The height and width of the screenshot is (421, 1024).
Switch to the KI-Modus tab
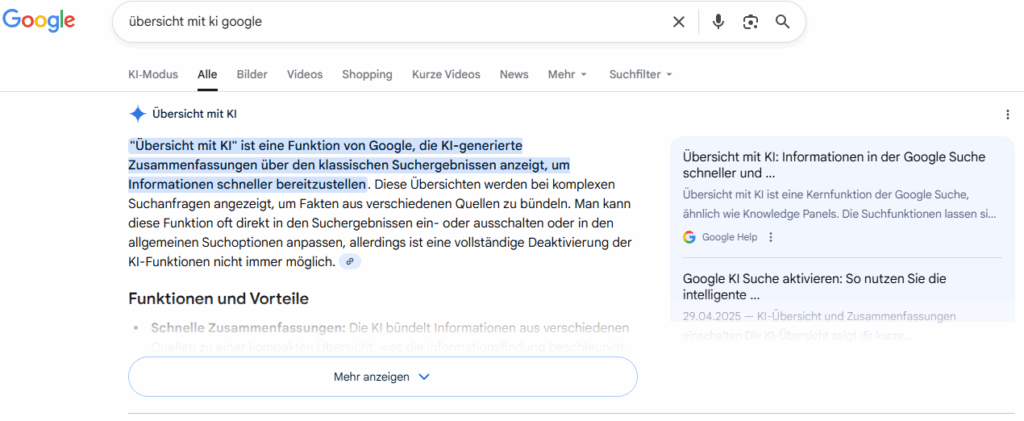(x=153, y=74)
